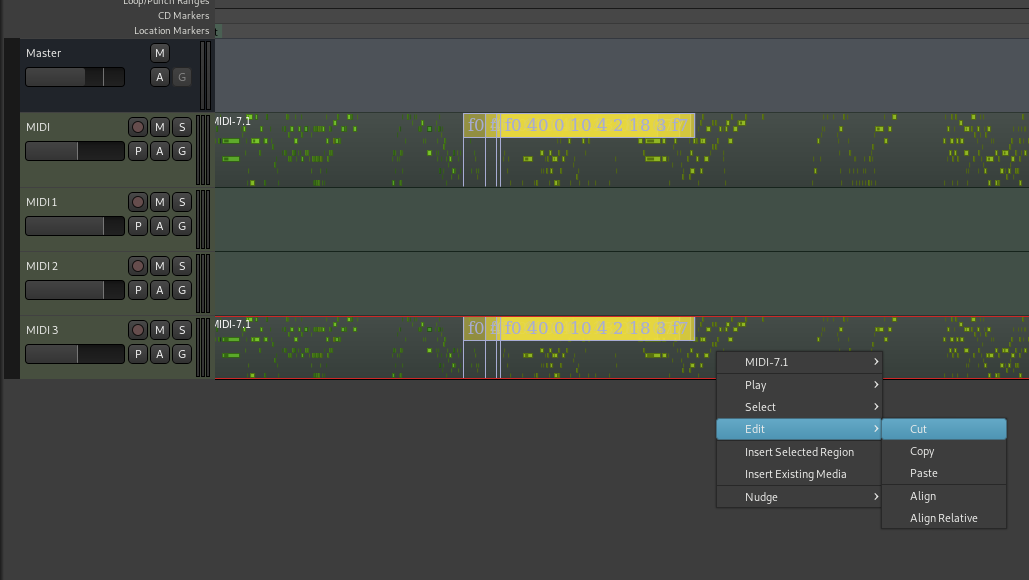Image resolution: width=1029 pixels, height=580 pixels.
Task: Adjust the MIDI 2 track fader
Action: 75,290
